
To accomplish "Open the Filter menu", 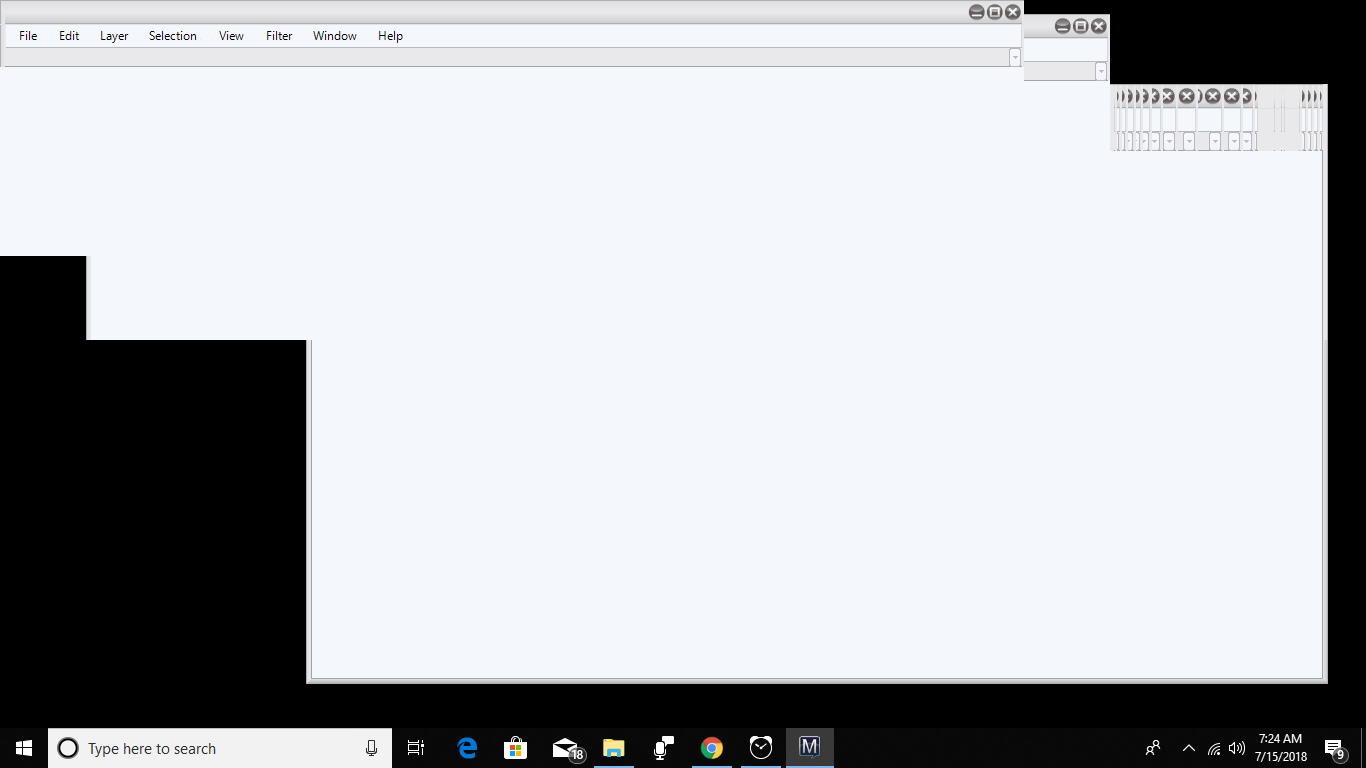I will (278, 35).
